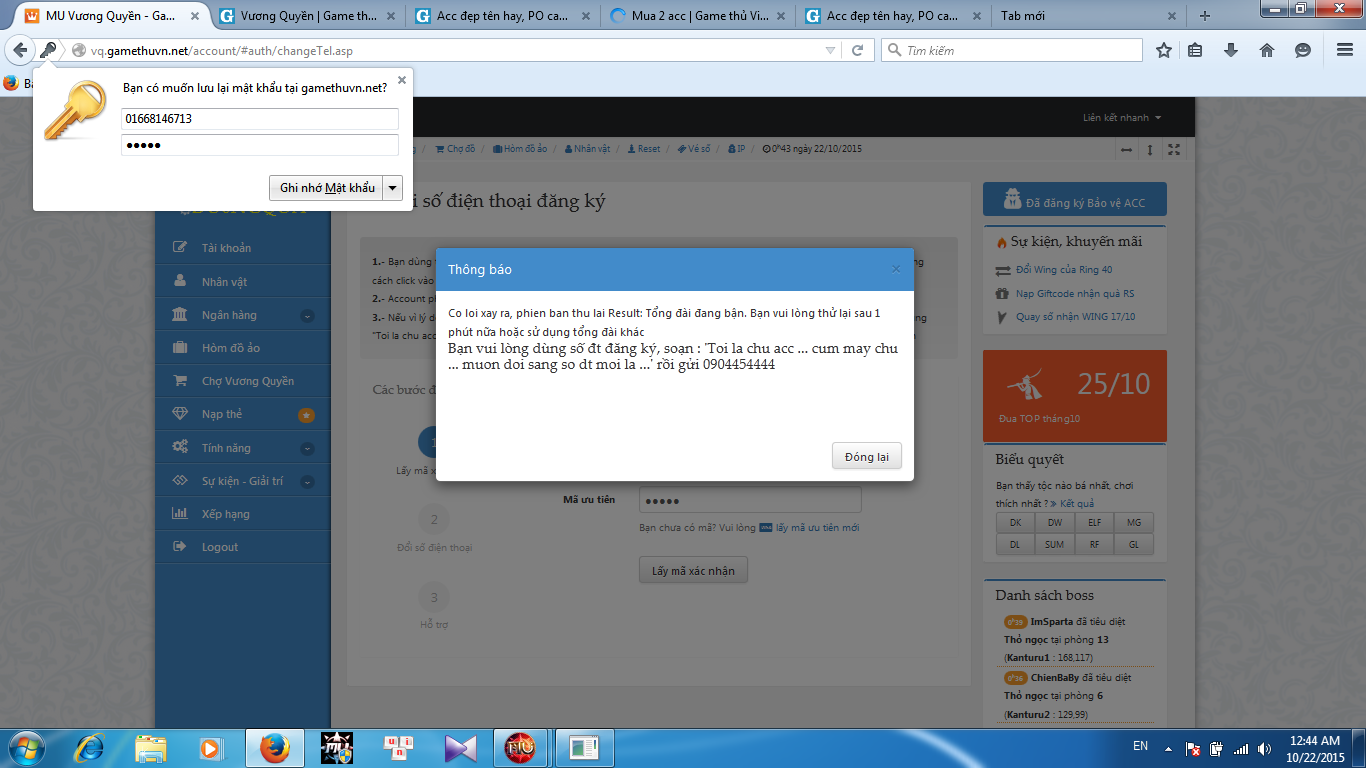Image resolution: width=1366 pixels, height=768 pixels.
Task: Click the reload page icon
Action: coord(857,50)
